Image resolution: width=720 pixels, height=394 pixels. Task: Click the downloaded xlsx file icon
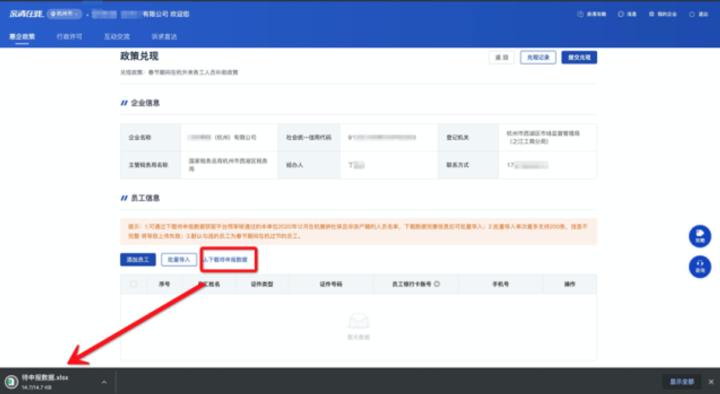[x=11, y=381]
